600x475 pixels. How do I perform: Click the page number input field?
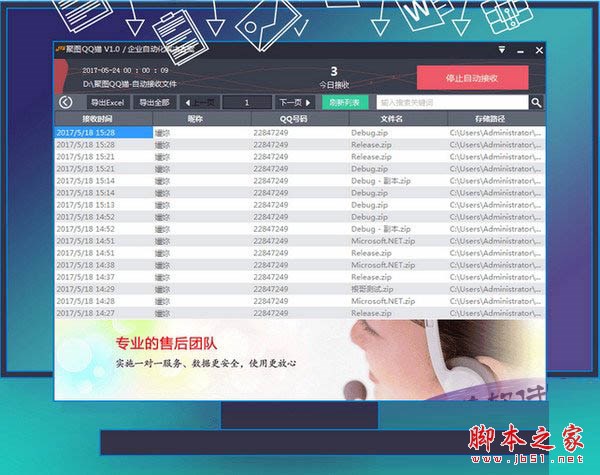click(246, 102)
